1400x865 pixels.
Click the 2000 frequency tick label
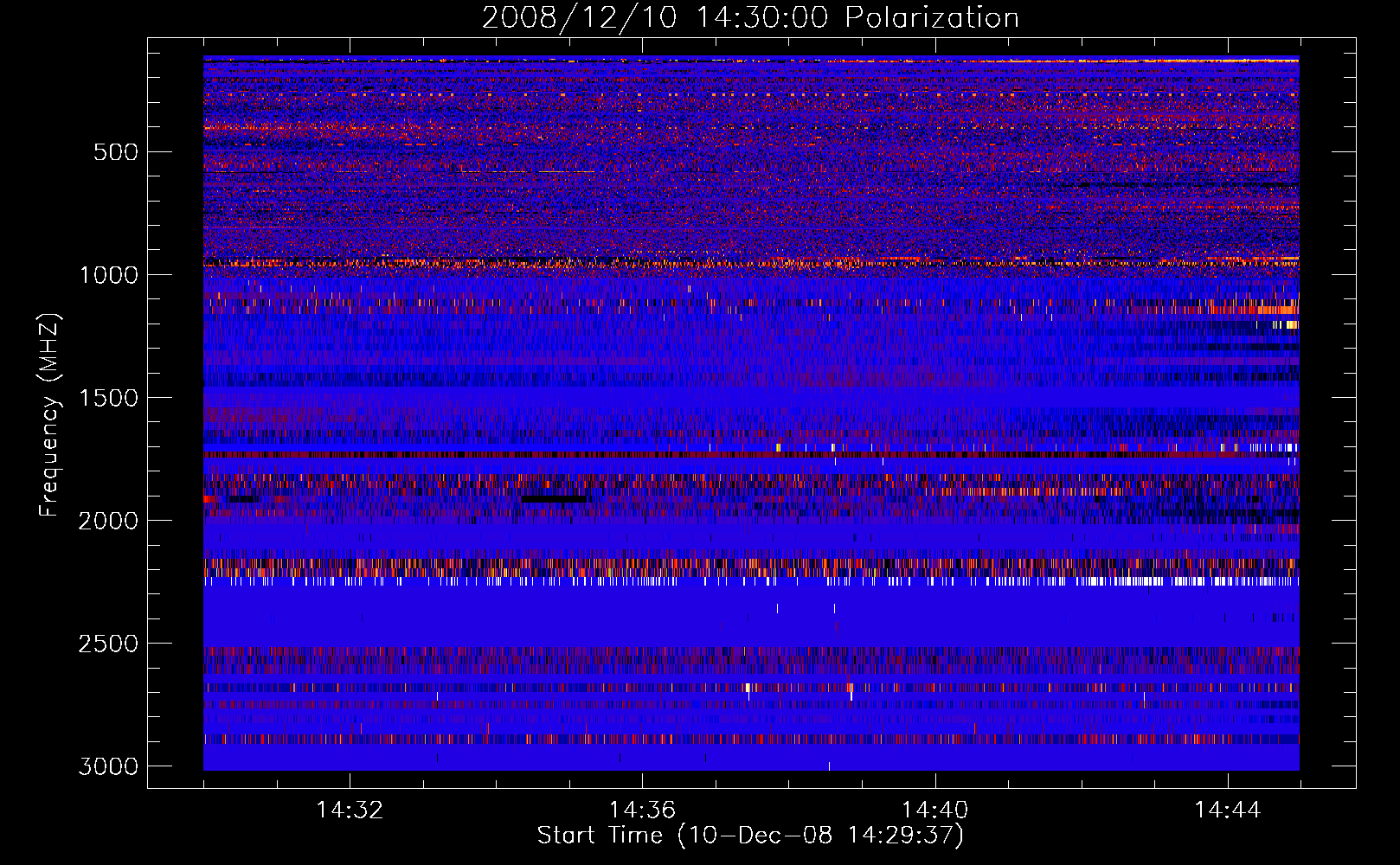[108, 521]
